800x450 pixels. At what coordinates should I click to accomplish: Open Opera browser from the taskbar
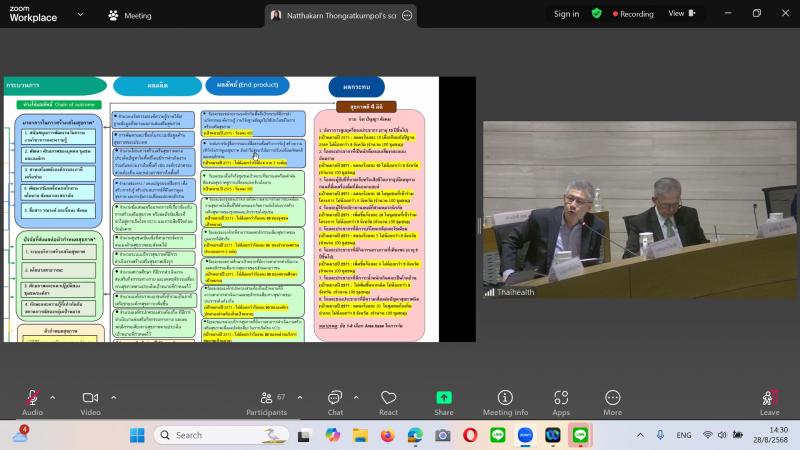(470, 435)
